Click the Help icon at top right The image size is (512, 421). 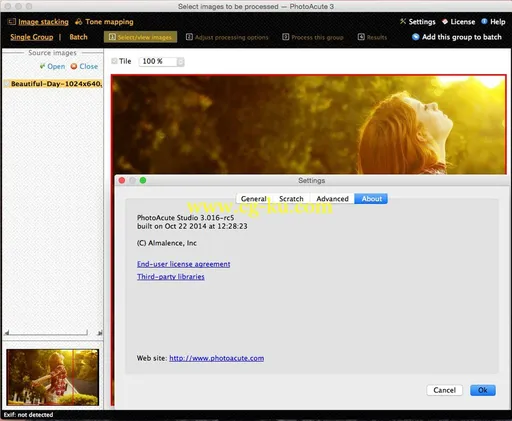pos(484,21)
